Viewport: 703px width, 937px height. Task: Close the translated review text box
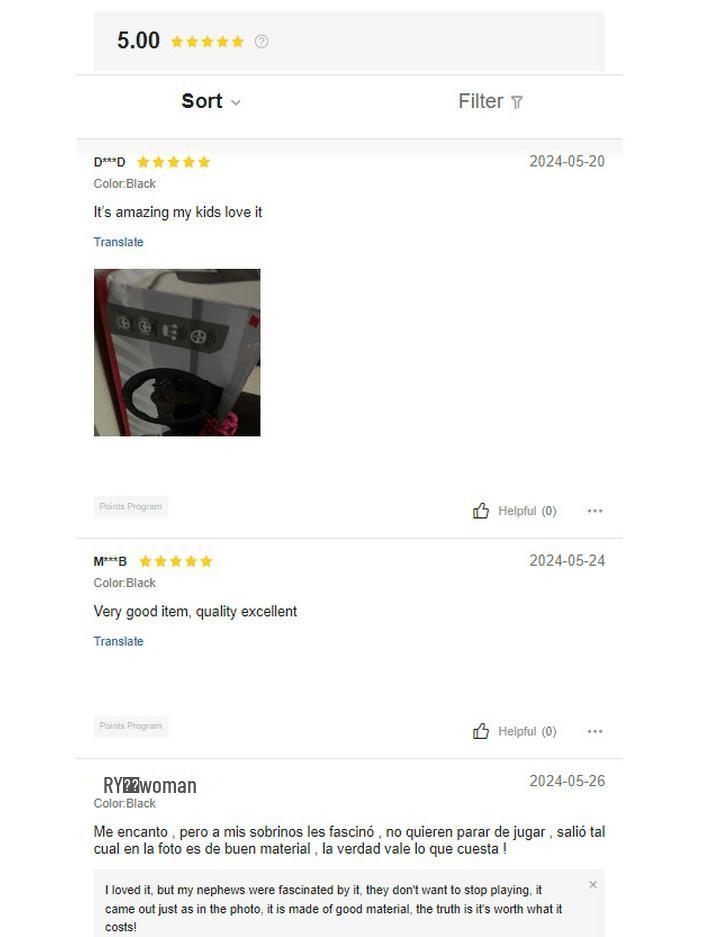[593, 884]
